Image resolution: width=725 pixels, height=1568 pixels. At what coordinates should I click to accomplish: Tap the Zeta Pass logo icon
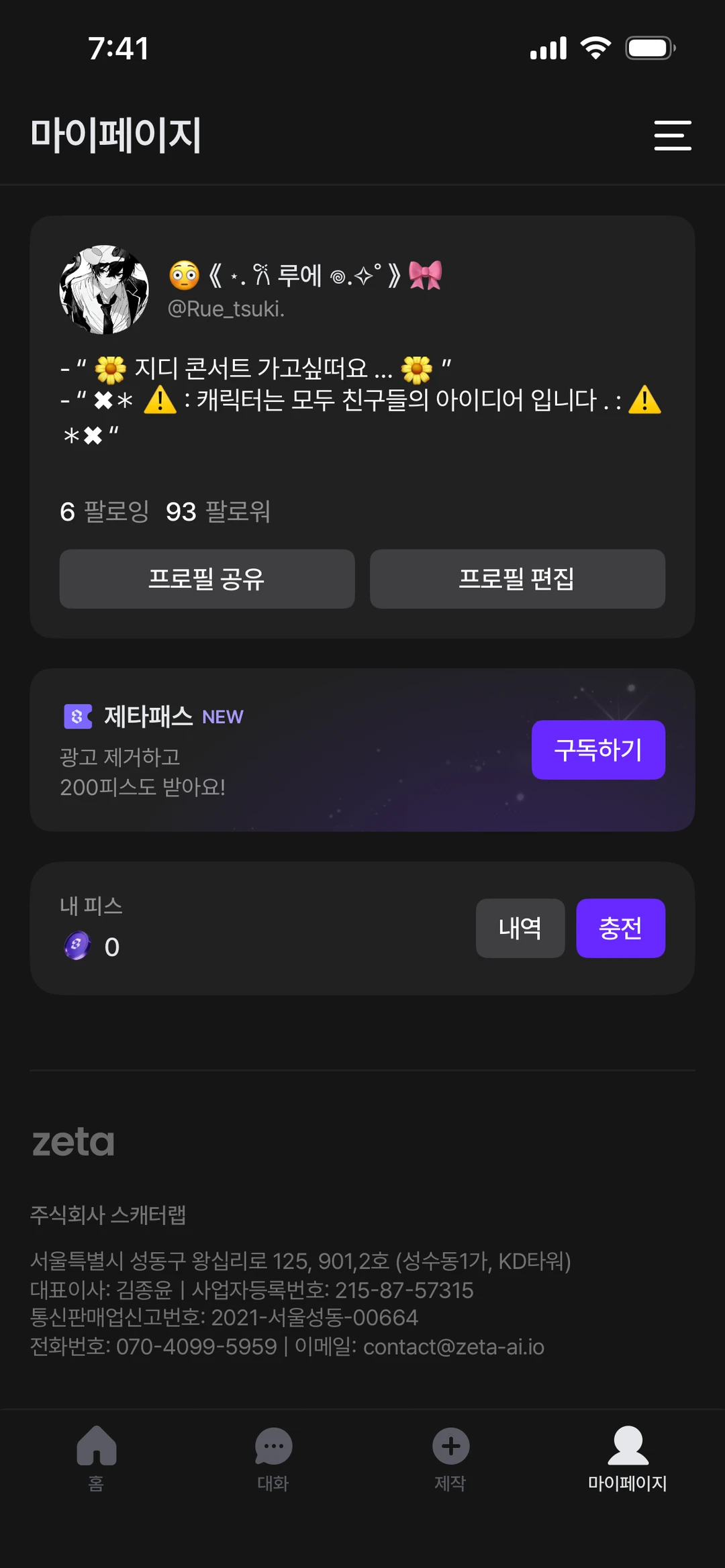pos(78,717)
